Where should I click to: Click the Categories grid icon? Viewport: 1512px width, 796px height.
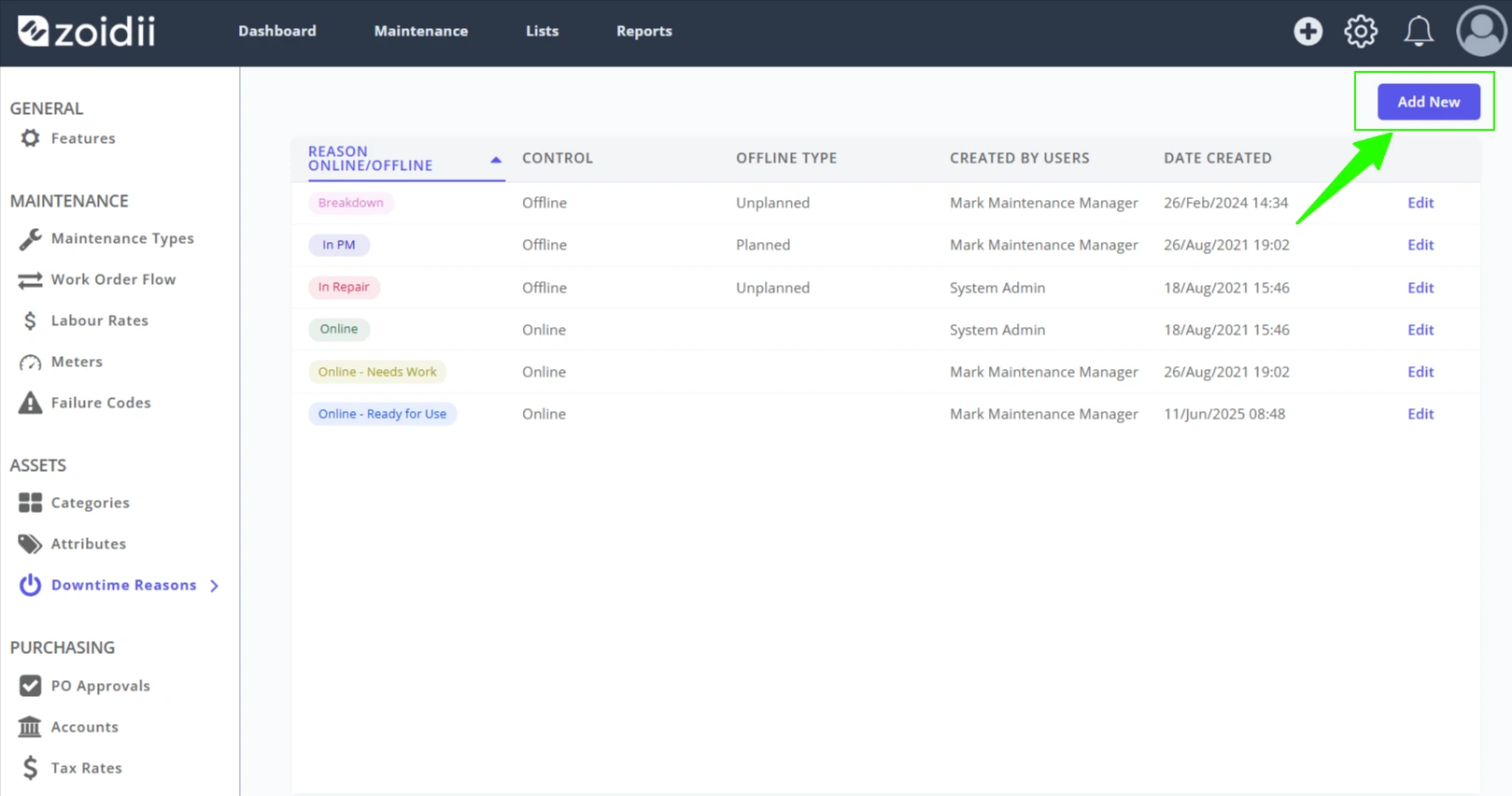(x=30, y=503)
